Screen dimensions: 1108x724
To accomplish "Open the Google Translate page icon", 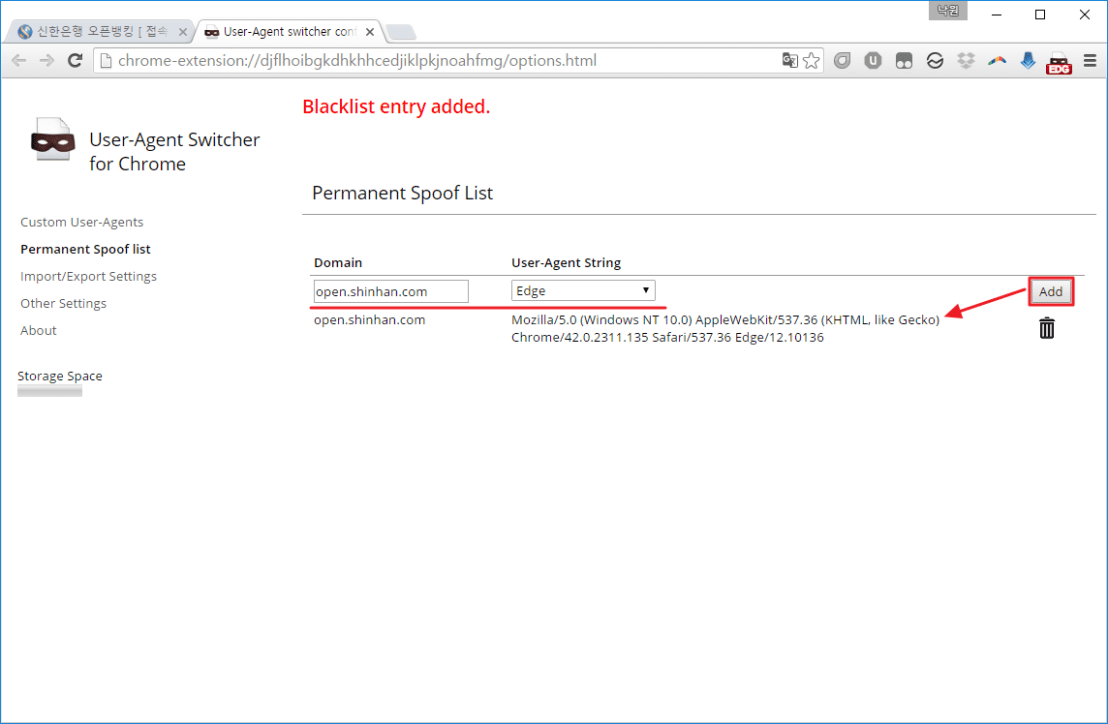I will click(790, 61).
